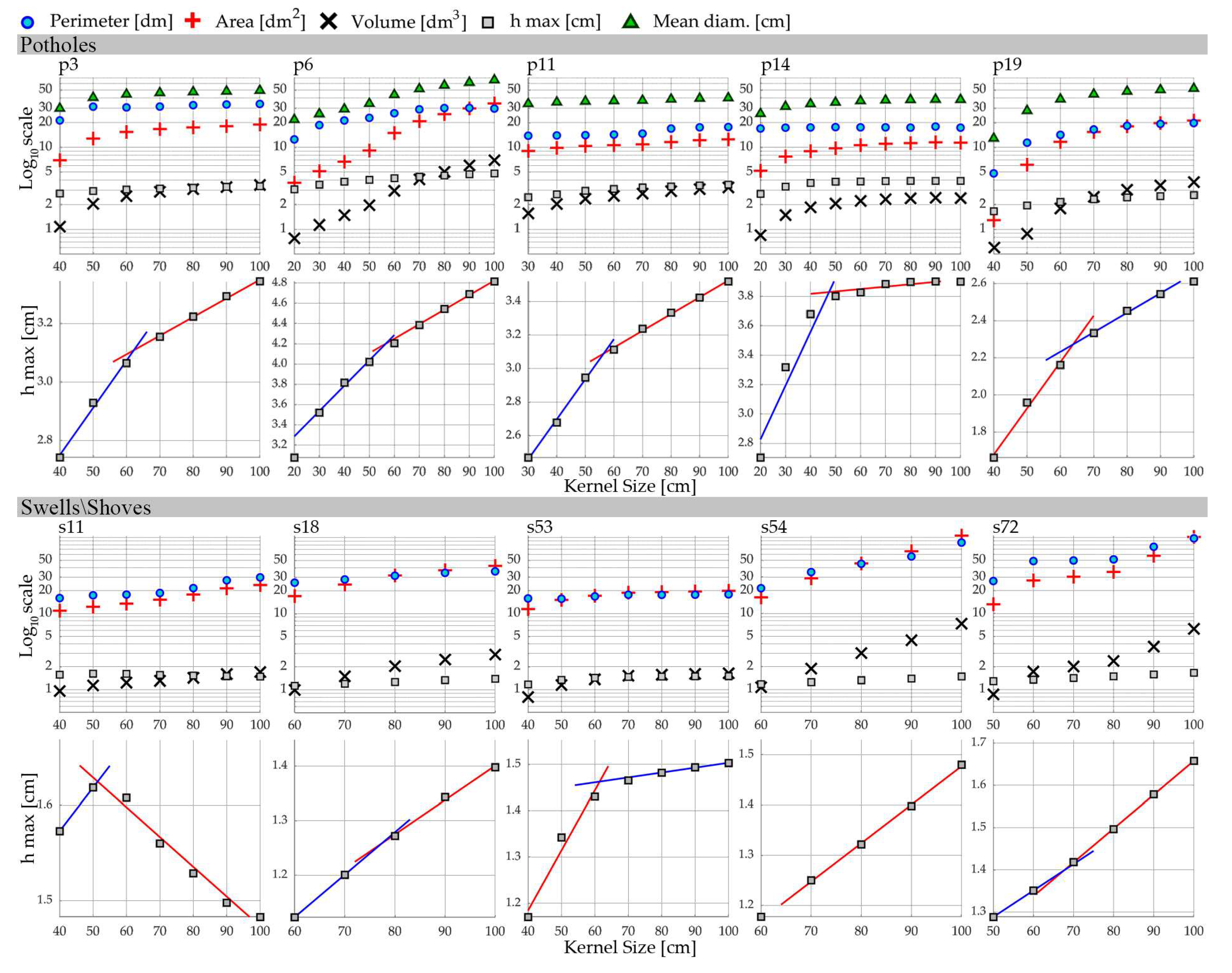
Task: Click the s54 subplot title
Action: [773, 527]
